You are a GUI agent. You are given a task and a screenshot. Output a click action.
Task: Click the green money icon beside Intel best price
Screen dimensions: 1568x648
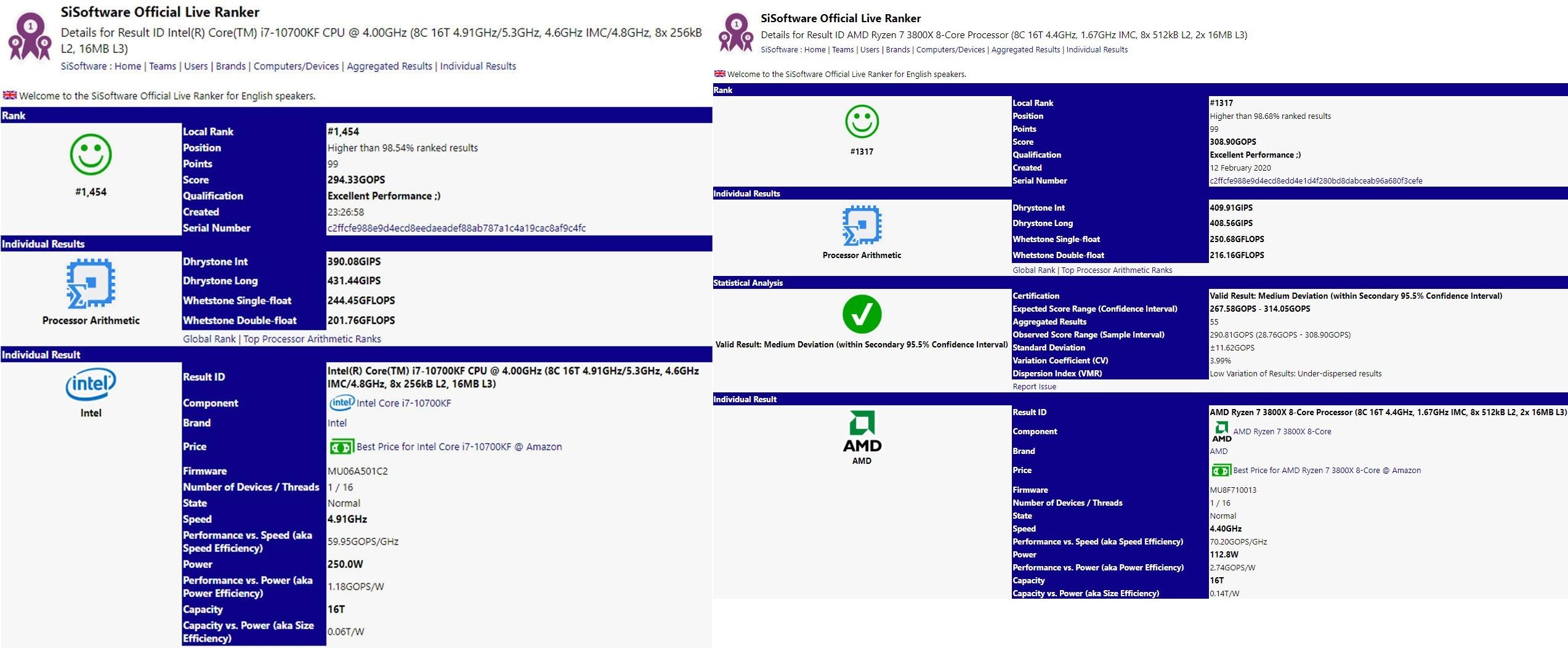[342, 447]
